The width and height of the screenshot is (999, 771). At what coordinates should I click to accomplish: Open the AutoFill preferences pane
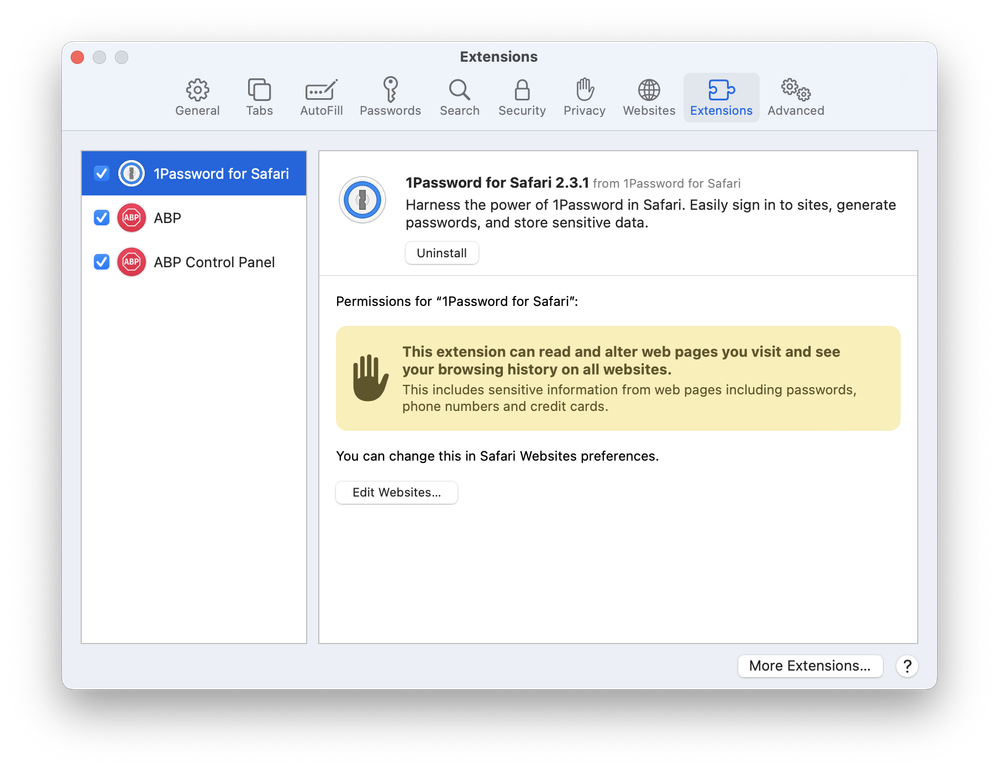tap(321, 97)
